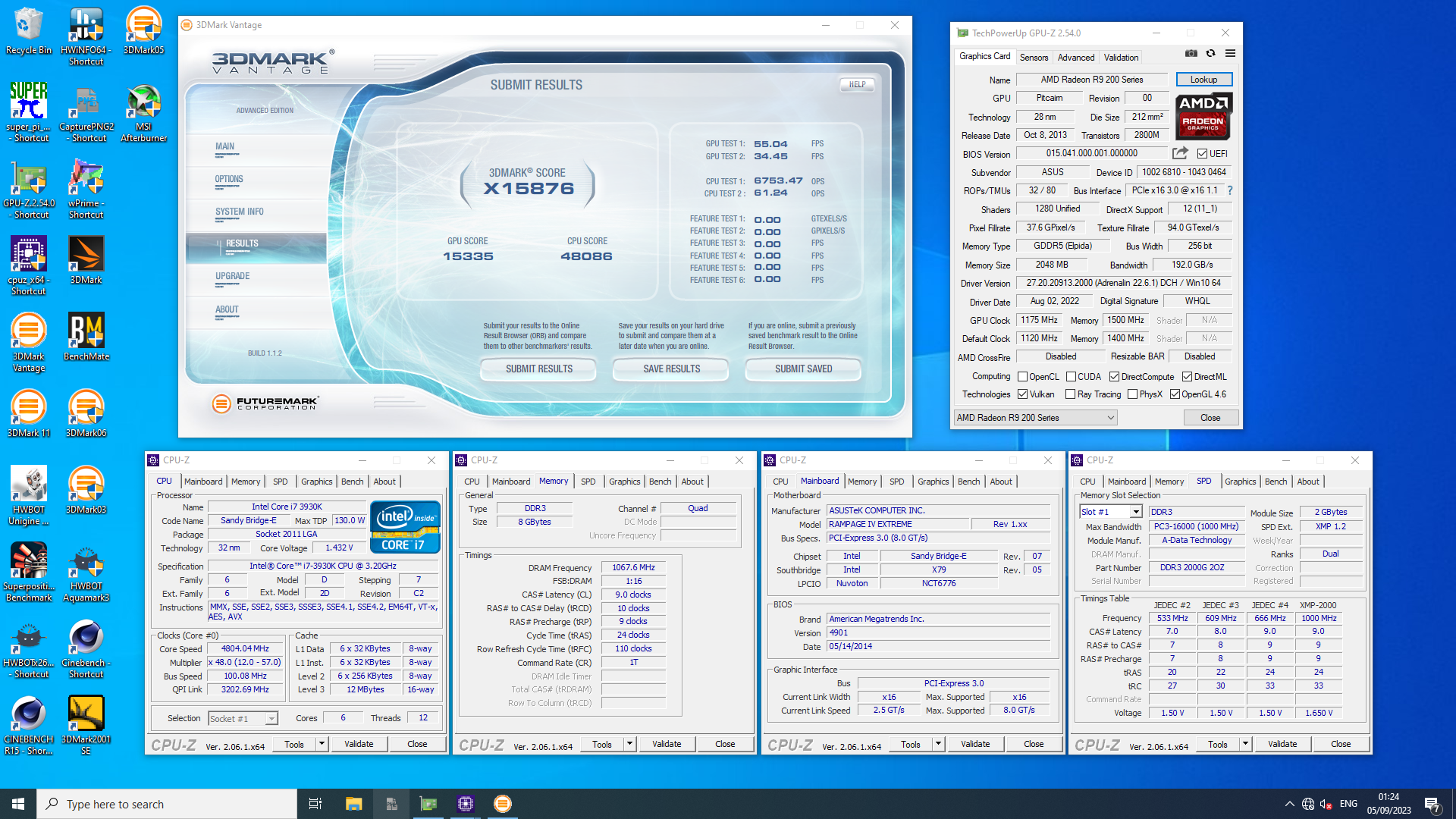Expand GPU selection dropdown in GPU-Z
The height and width of the screenshot is (819, 1456).
pos(1035,418)
